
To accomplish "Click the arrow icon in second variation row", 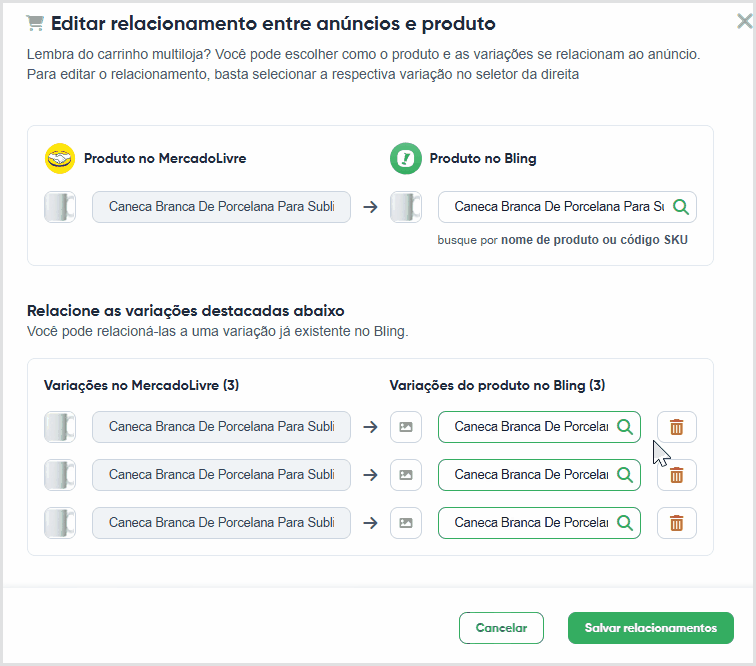I will (370, 475).
